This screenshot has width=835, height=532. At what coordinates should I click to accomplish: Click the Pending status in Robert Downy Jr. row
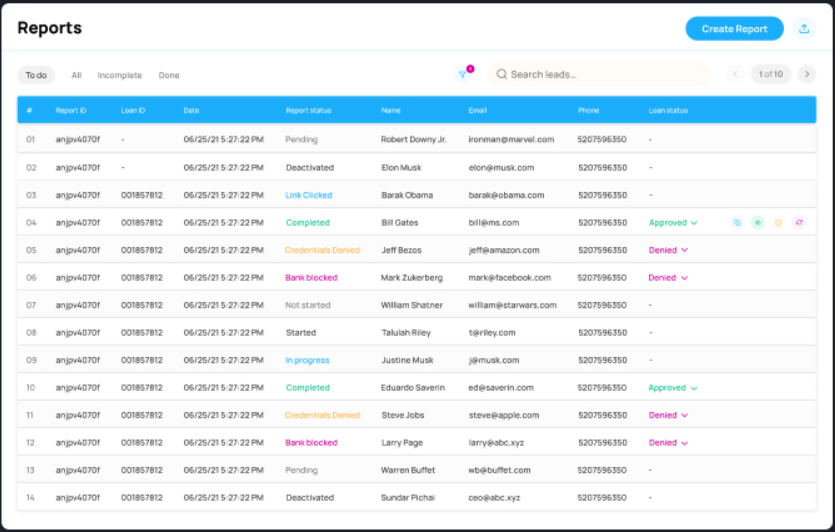(x=301, y=140)
